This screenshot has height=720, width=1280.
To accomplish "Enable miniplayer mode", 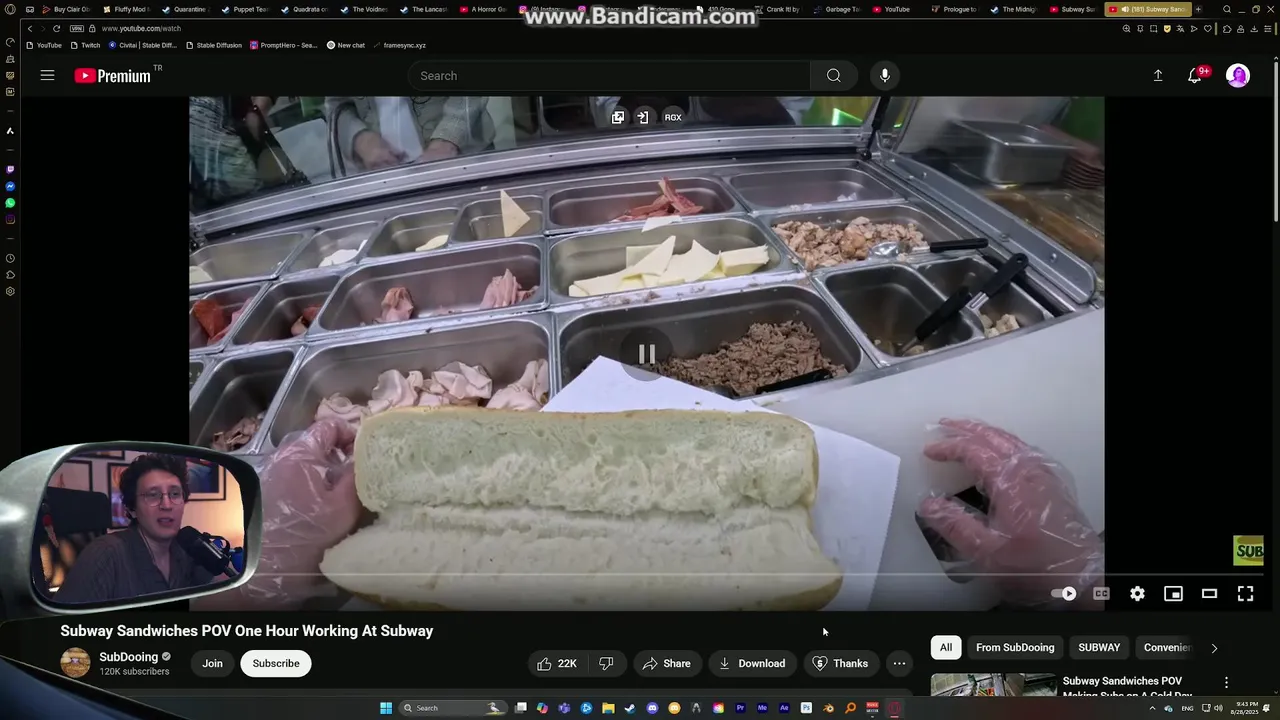I will (1173, 594).
